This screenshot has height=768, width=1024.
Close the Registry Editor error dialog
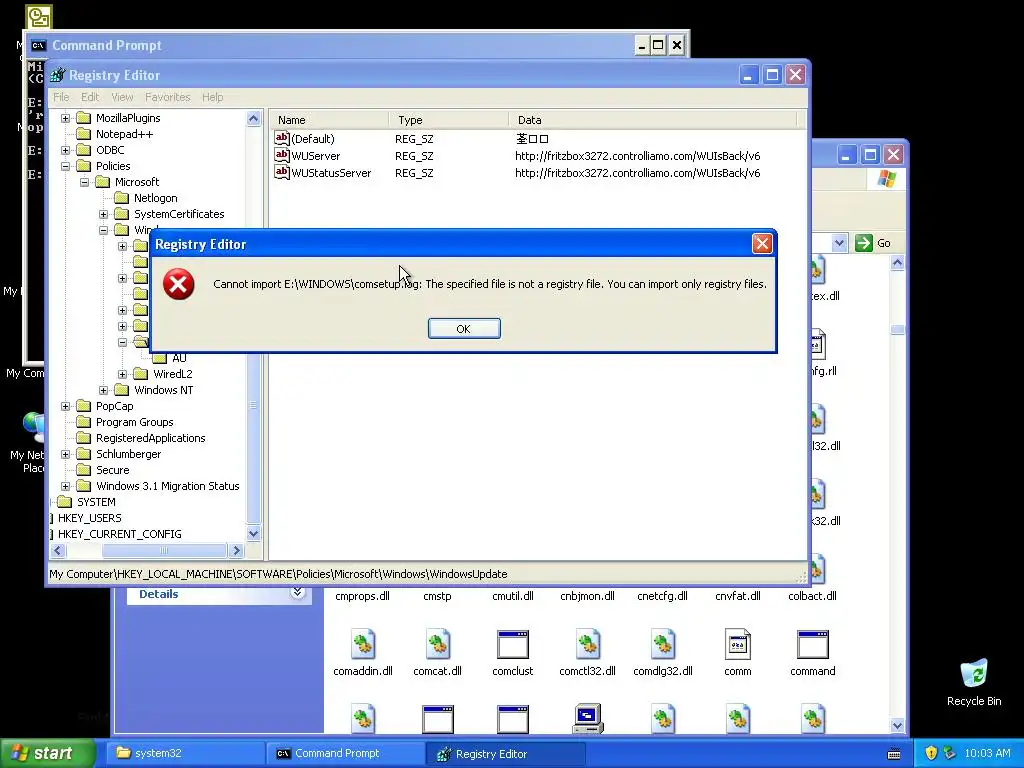click(x=761, y=244)
